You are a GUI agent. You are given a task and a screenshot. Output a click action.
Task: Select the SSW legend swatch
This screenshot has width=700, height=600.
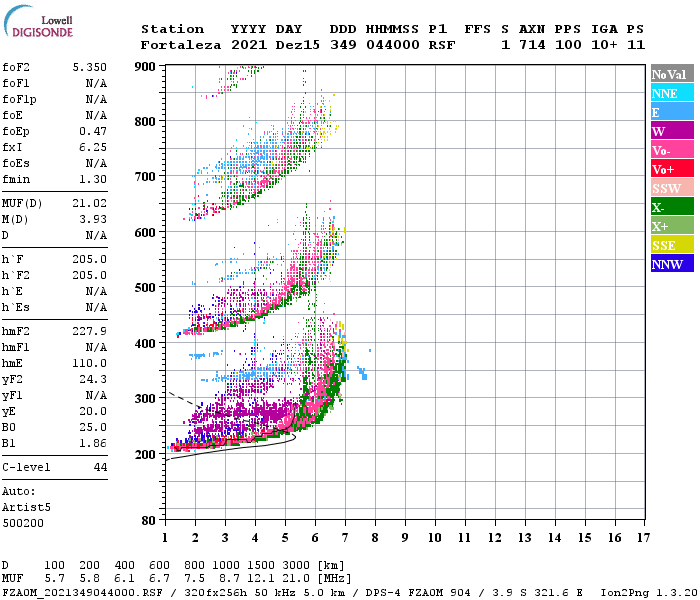click(672, 188)
